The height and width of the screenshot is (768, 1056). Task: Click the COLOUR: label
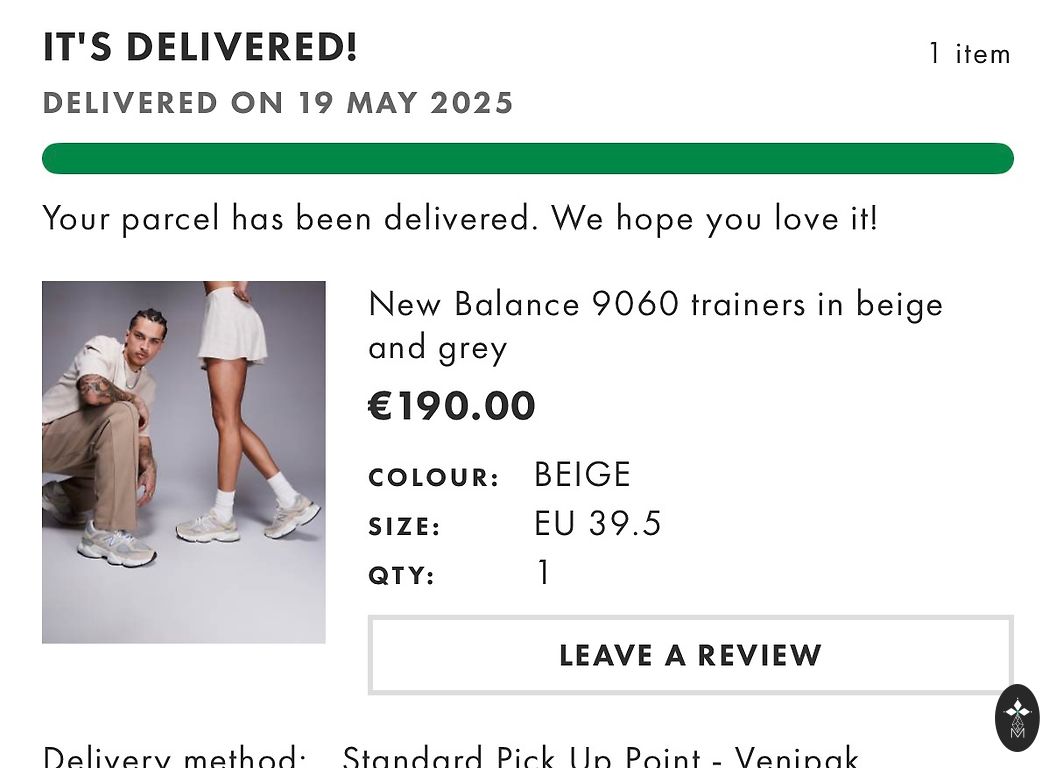click(434, 478)
